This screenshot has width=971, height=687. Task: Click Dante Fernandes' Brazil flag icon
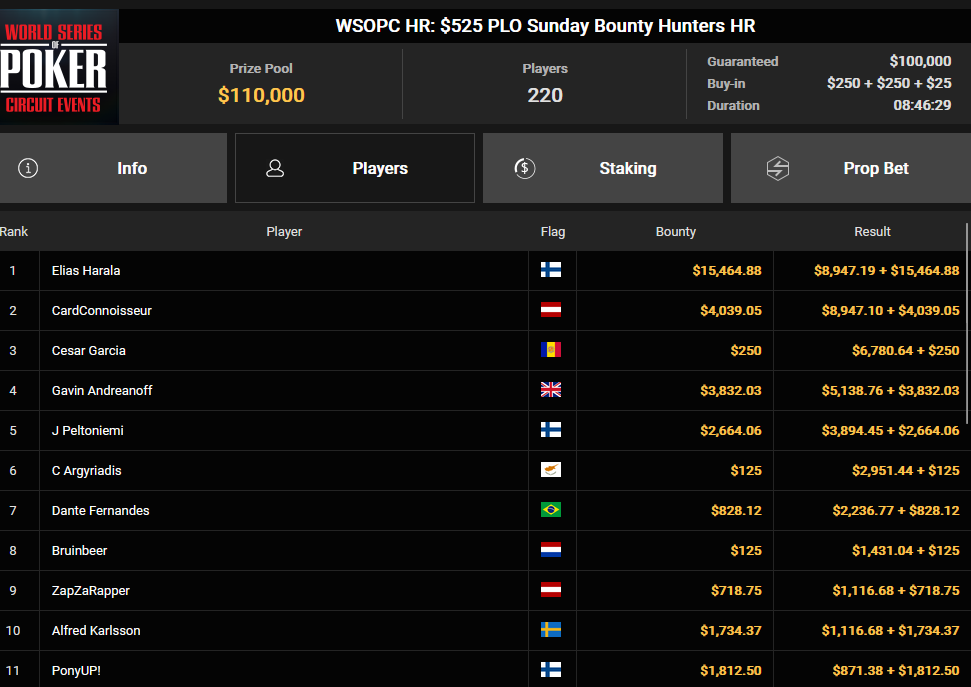[x=551, y=510]
